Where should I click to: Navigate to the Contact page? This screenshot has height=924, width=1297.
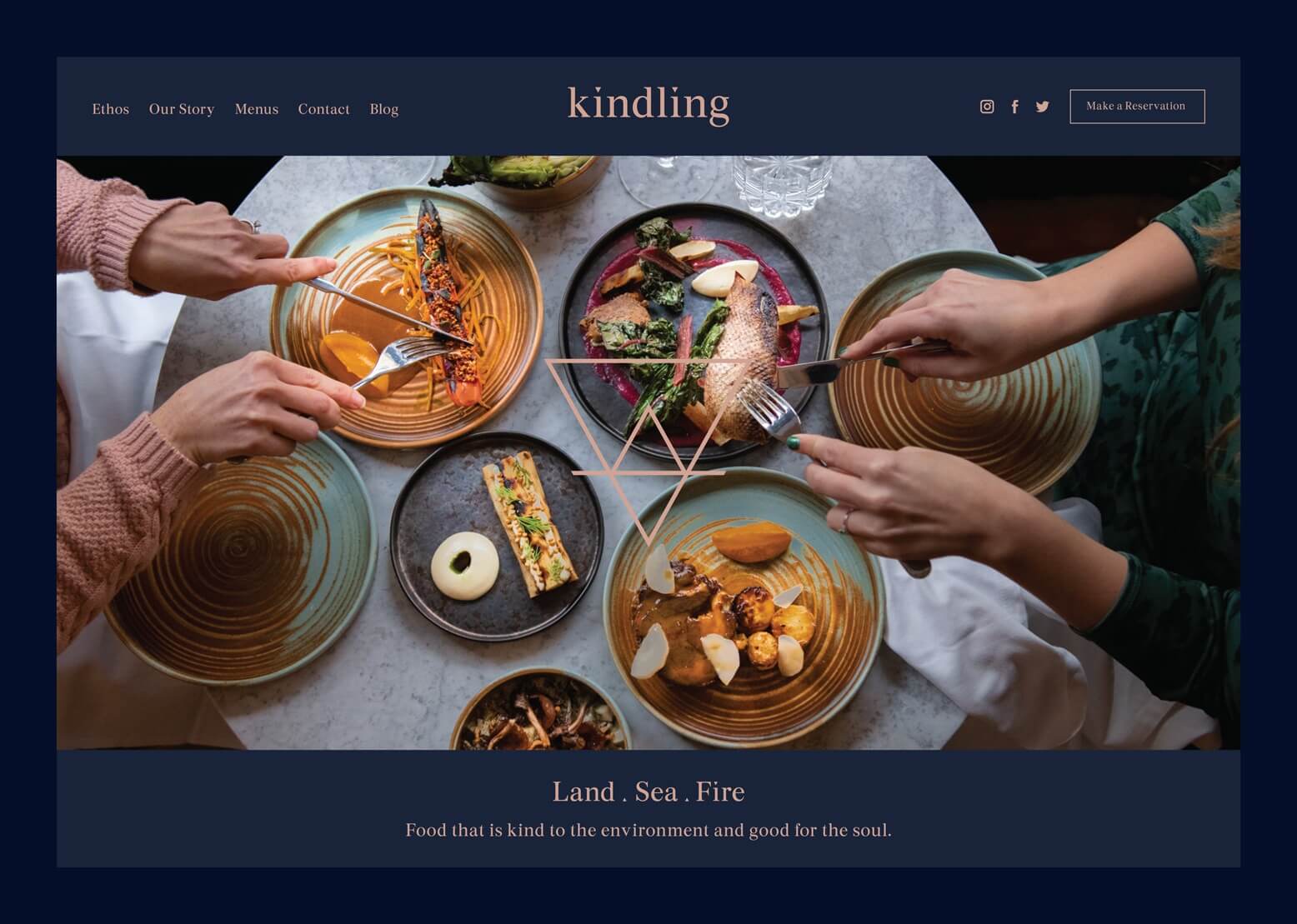pyautogui.click(x=323, y=109)
